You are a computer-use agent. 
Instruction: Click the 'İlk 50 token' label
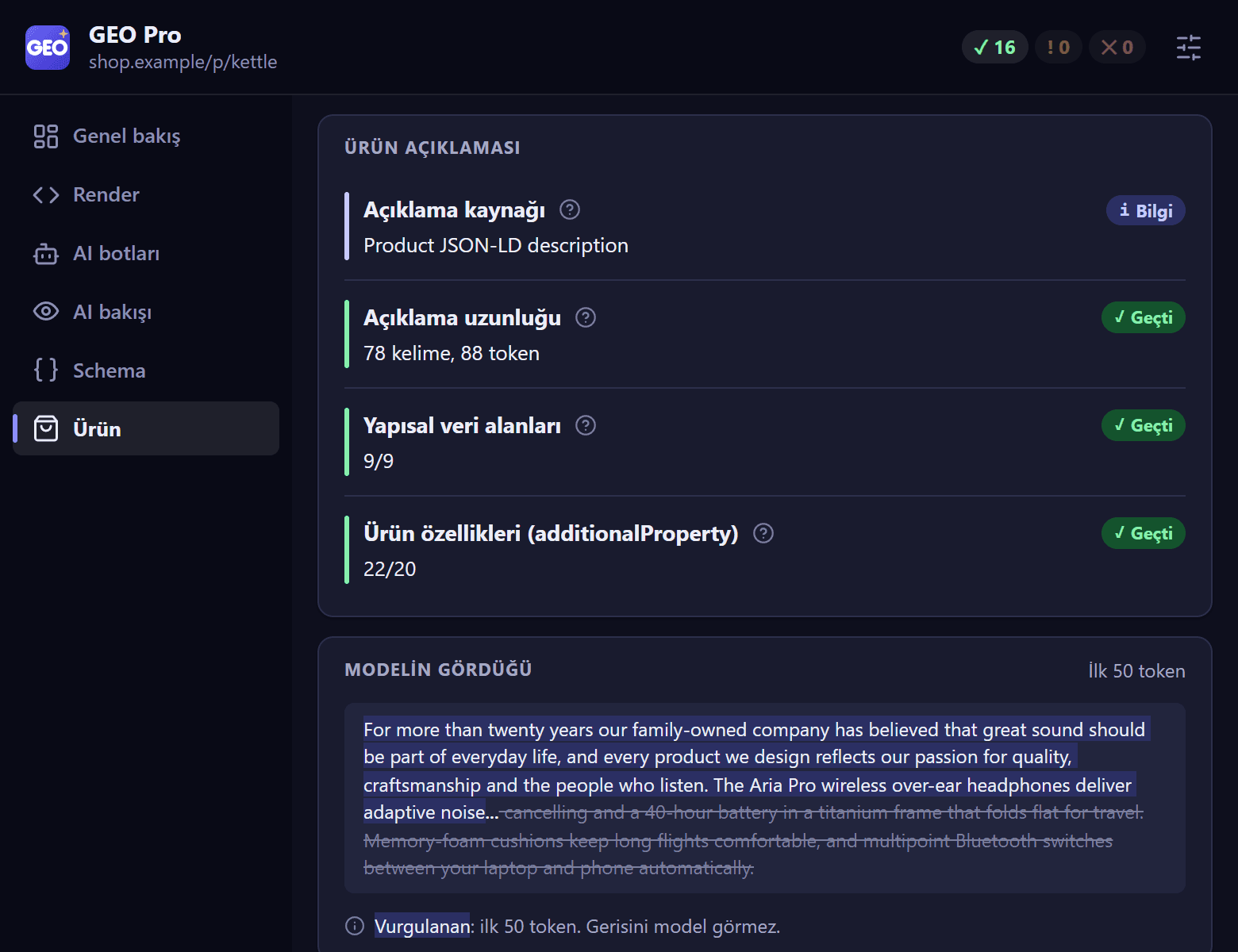(1136, 671)
